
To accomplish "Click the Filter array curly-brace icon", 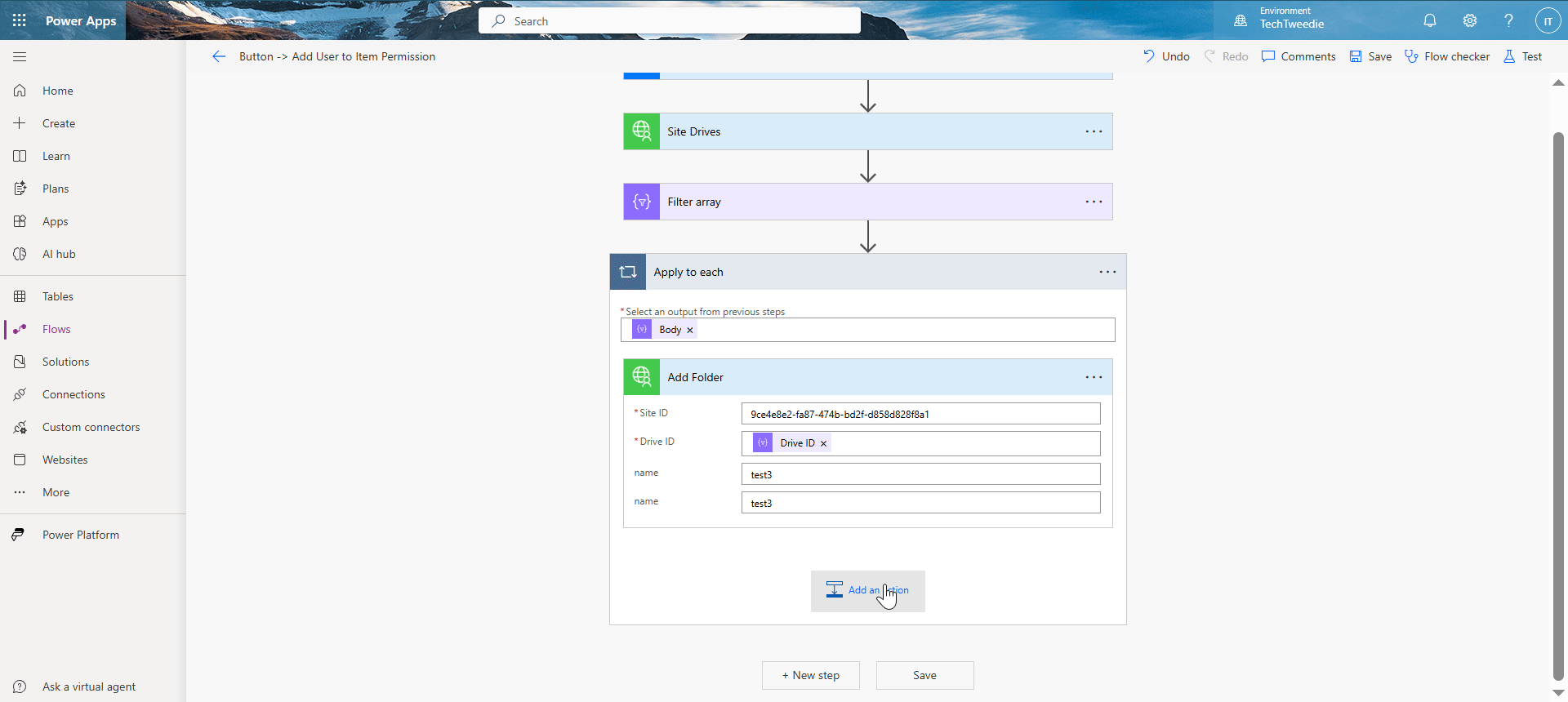I will [642, 202].
